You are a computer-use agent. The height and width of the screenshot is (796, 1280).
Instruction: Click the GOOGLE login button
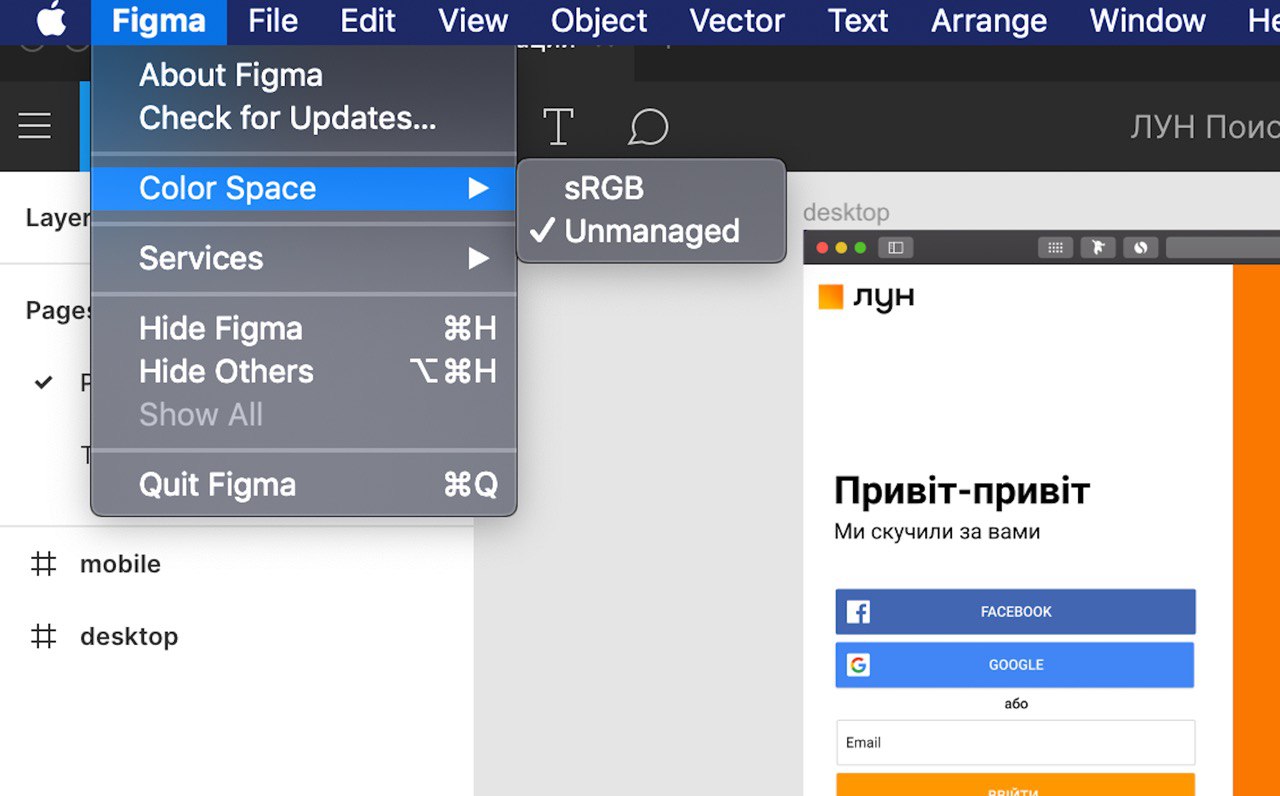1015,665
